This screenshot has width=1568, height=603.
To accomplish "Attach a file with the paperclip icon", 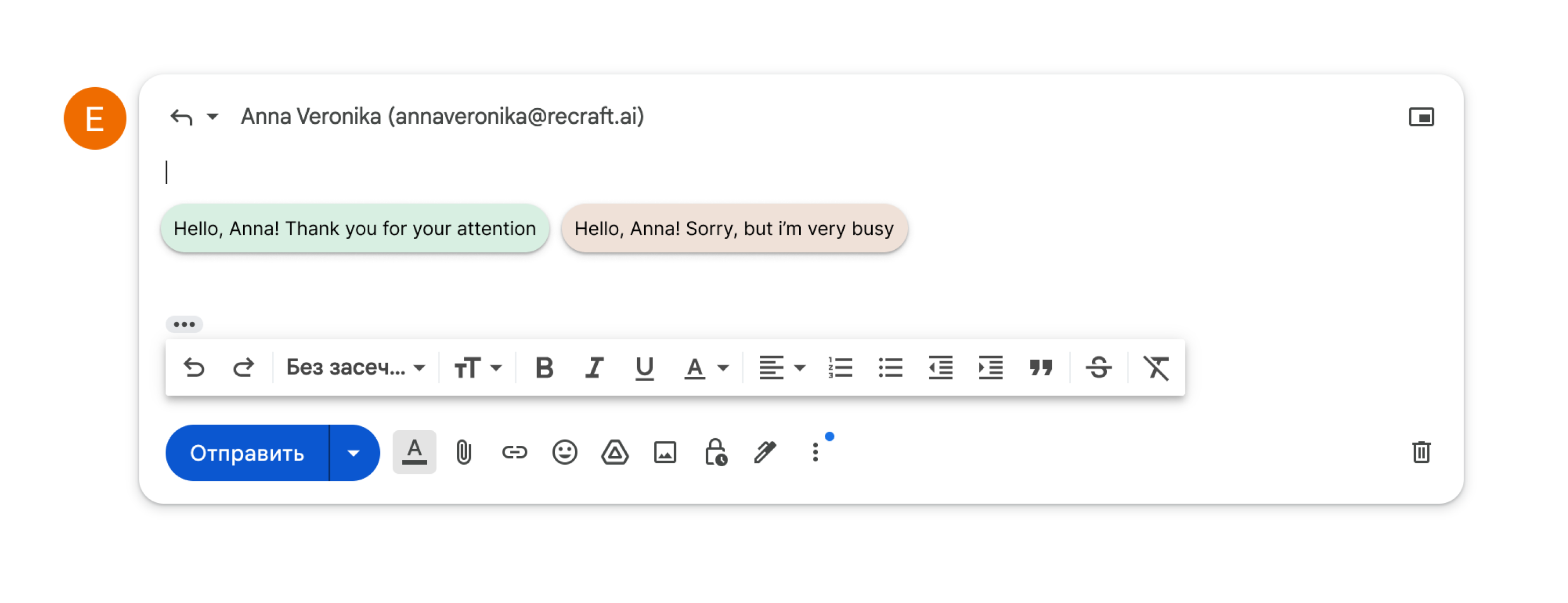I will [x=463, y=453].
